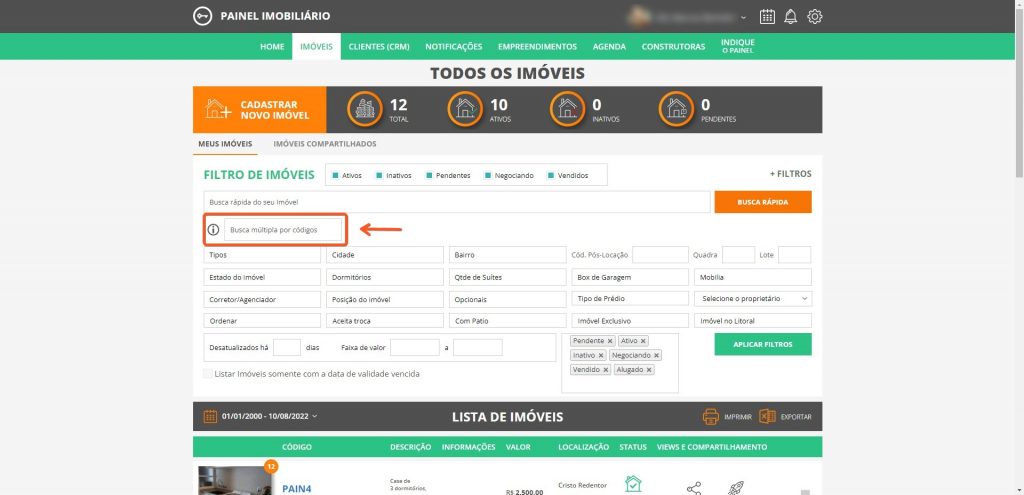Export the list via the Excel icon

(768, 417)
